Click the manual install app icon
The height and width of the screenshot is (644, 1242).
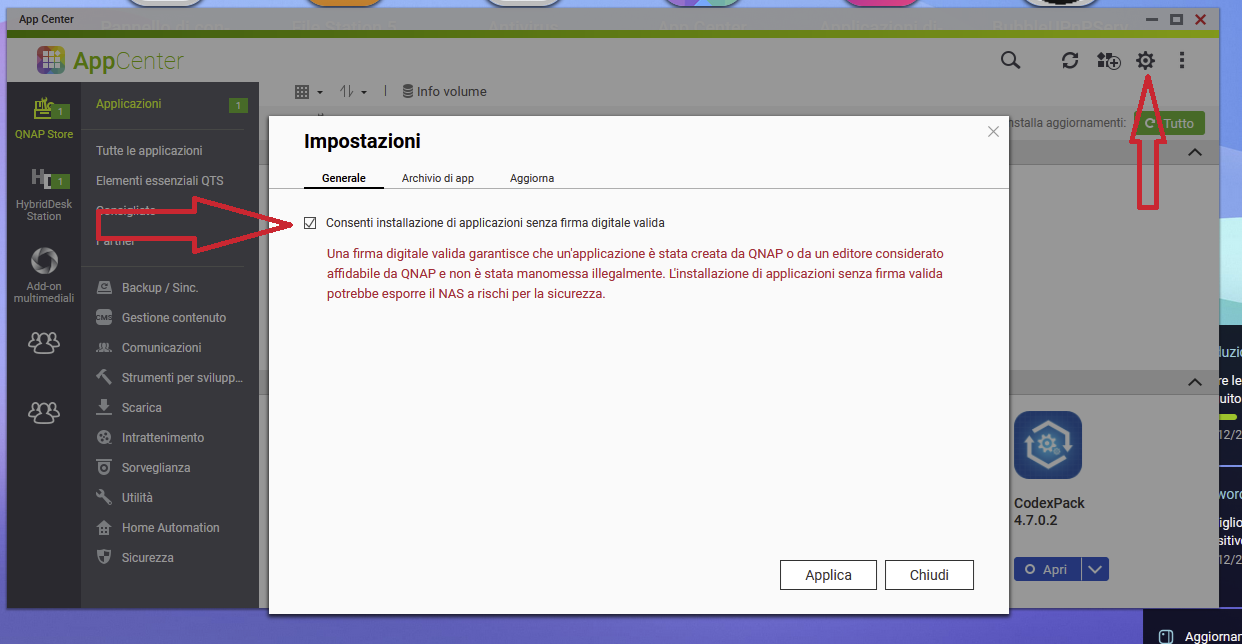pos(1108,61)
